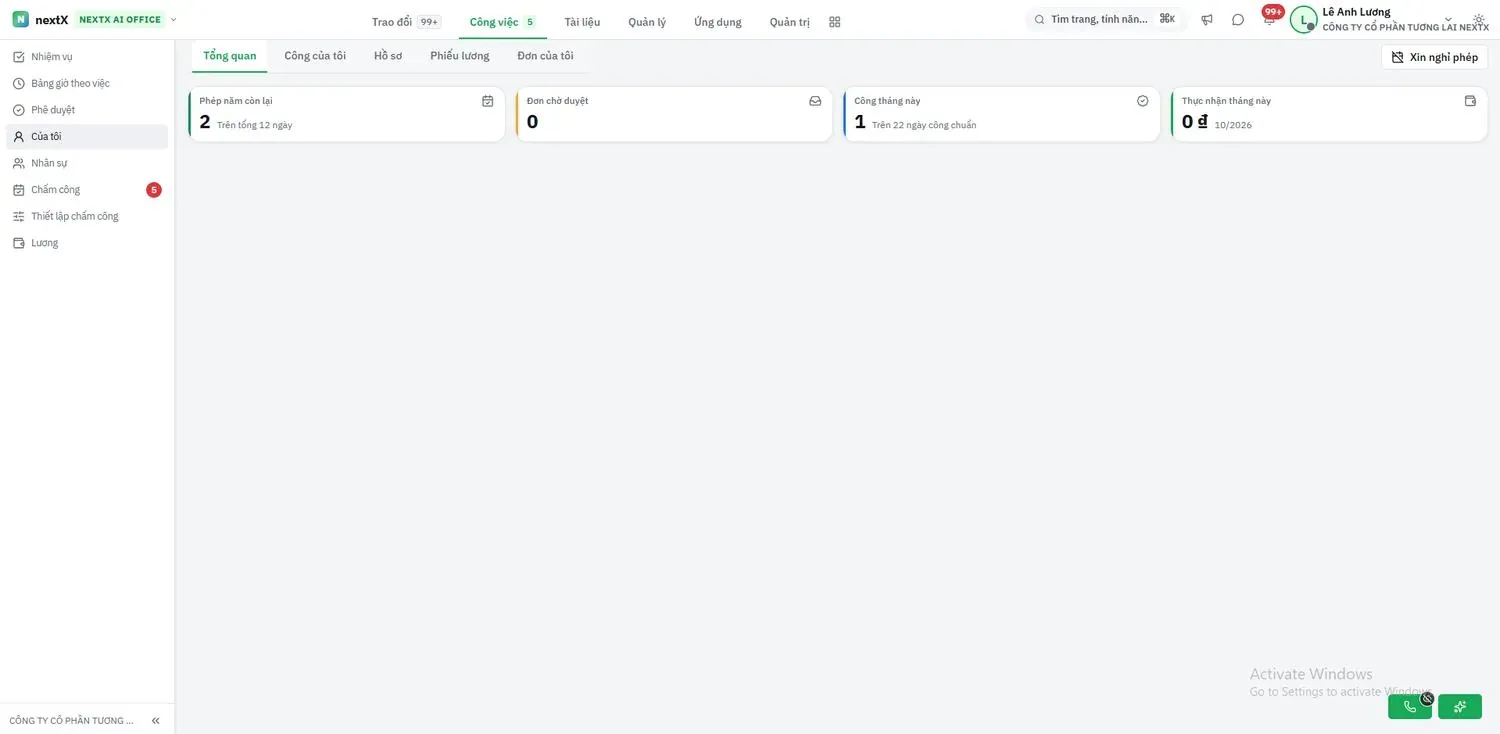1500x734 pixels.
Task: Click the red 5 badge beside Chấm công
Action: pyautogui.click(x=154, y=190)
